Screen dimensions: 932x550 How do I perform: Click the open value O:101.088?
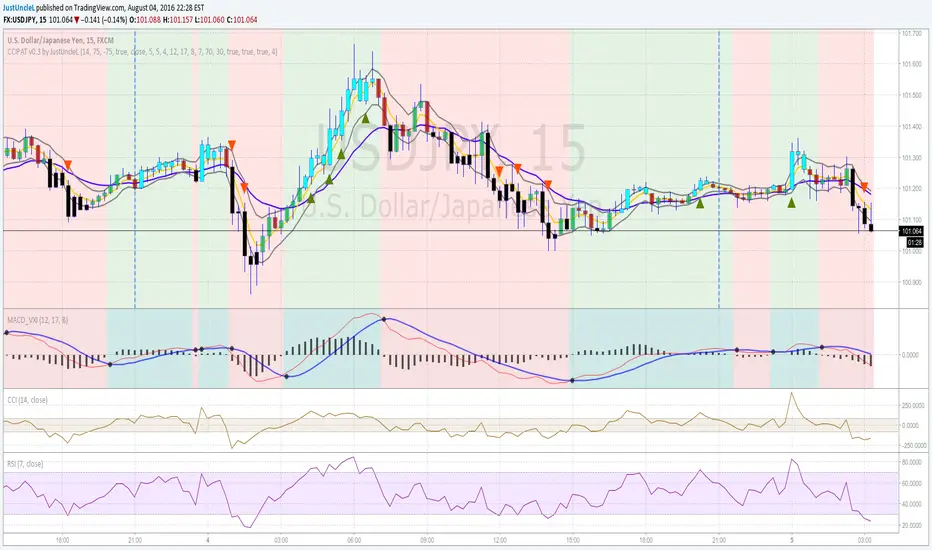tap(144, 20)
